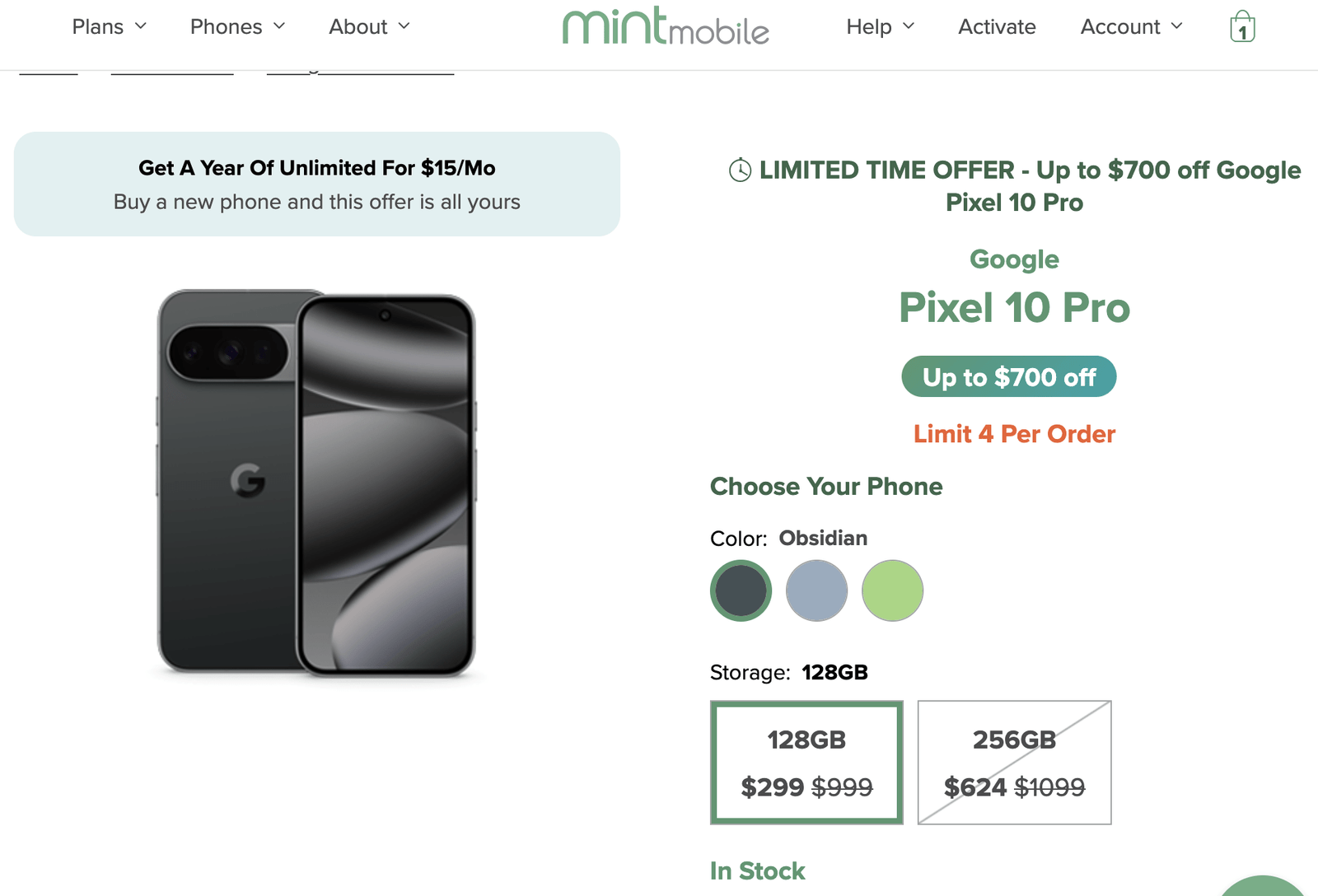
Task: Expand the About dropdown menu
Action: (369, 26)
